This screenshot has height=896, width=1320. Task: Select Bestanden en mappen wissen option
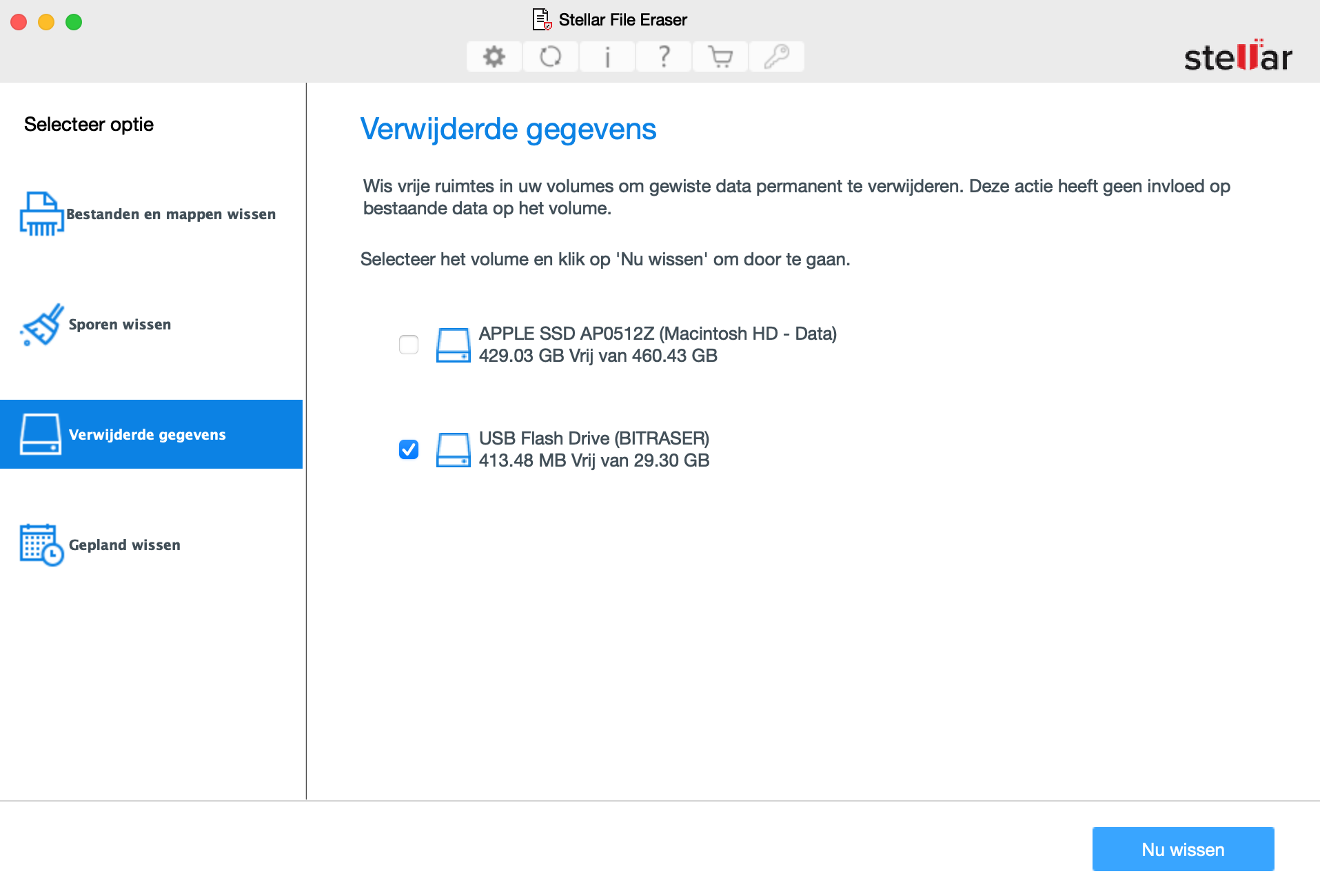tap(152, 214)
